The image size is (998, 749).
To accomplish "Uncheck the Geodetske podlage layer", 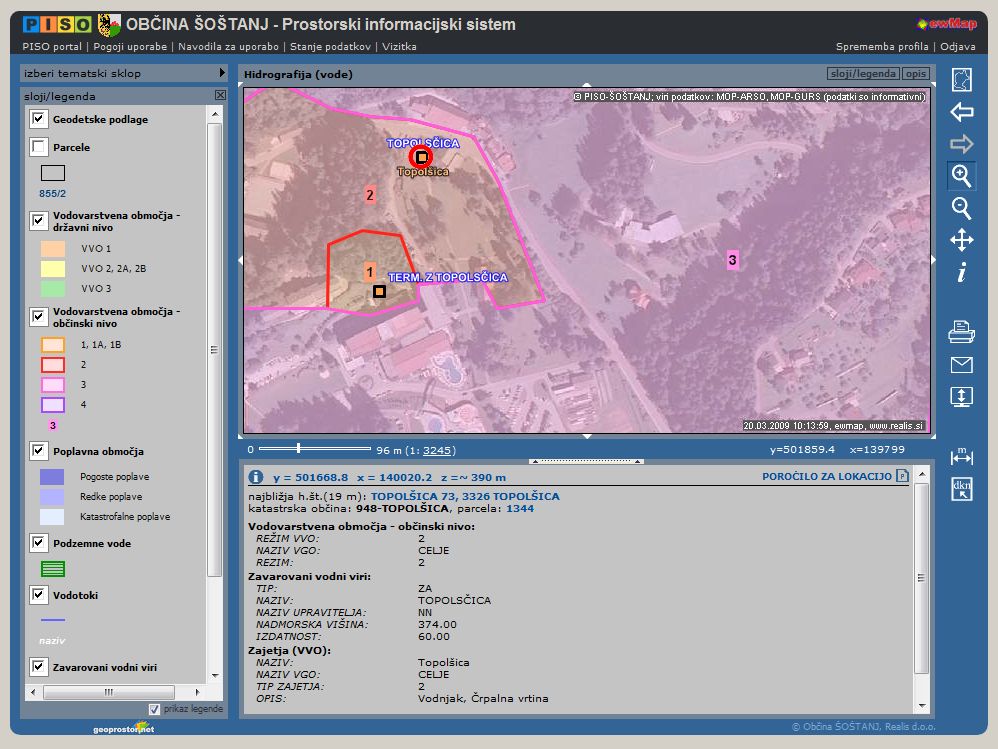I will pyautogui.click(x=39, y=119).
